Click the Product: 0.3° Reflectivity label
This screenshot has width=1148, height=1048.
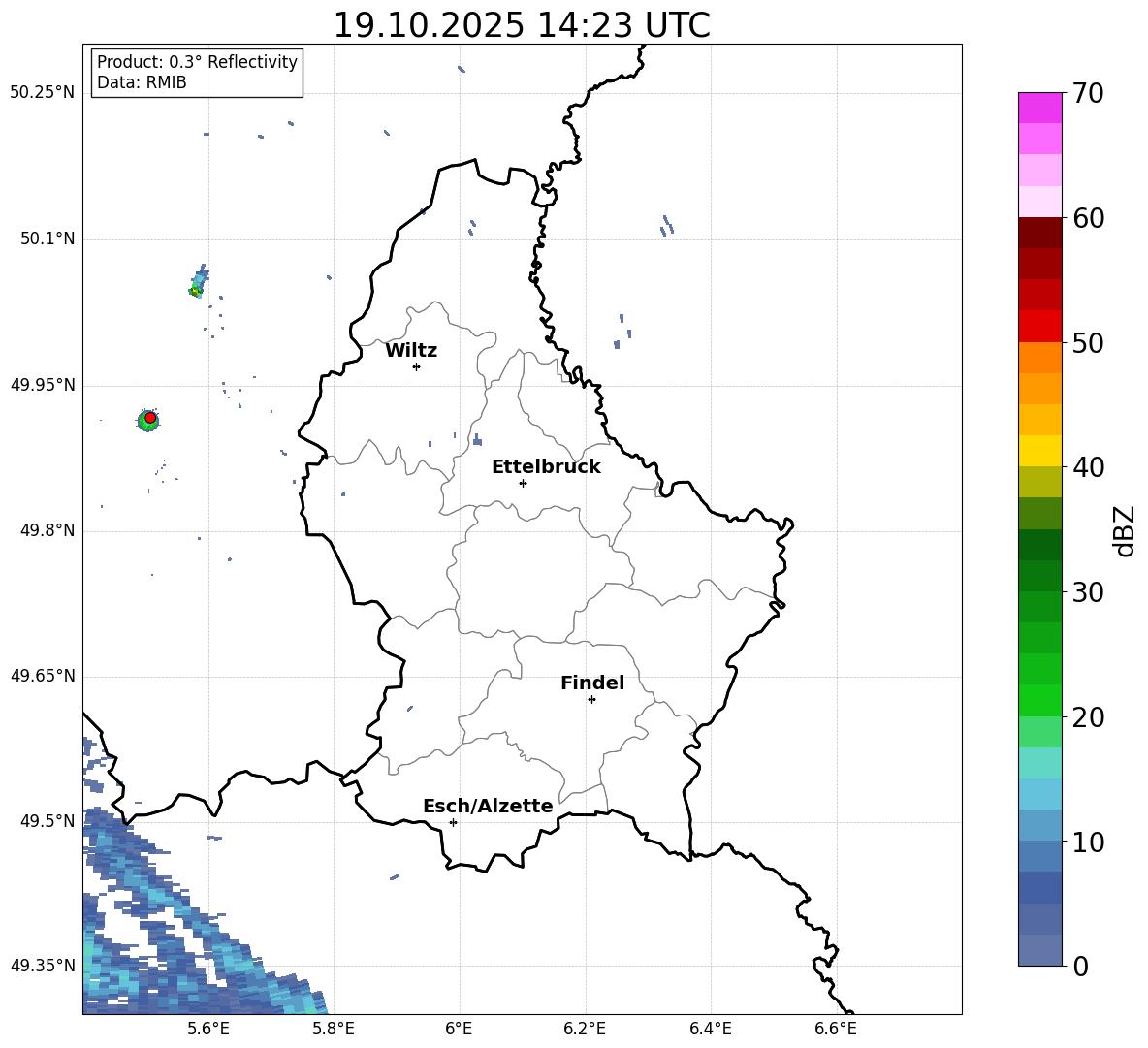pyautogui.click(x=197, y=61)
